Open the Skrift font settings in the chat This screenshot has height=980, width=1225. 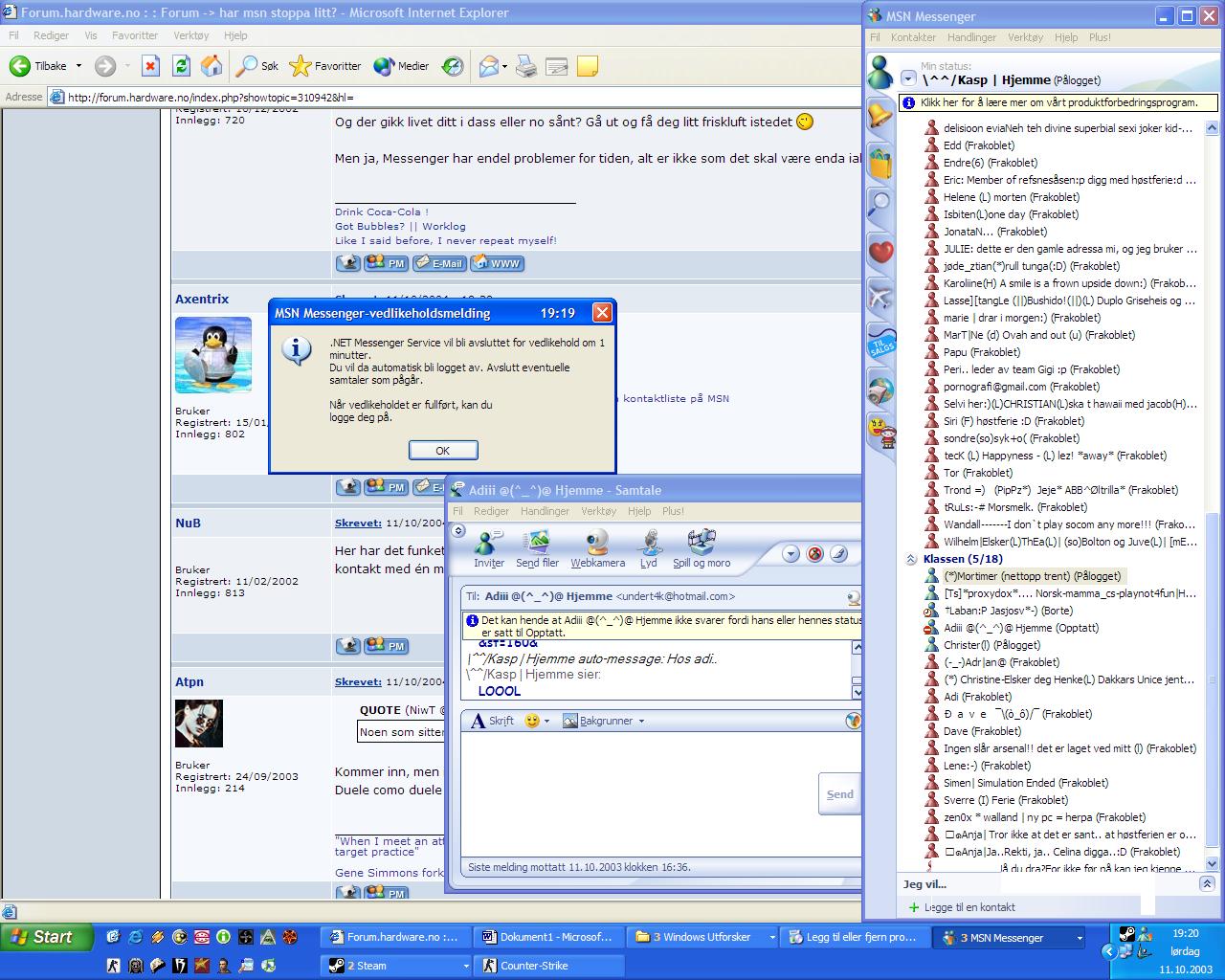tap(492, 721)
